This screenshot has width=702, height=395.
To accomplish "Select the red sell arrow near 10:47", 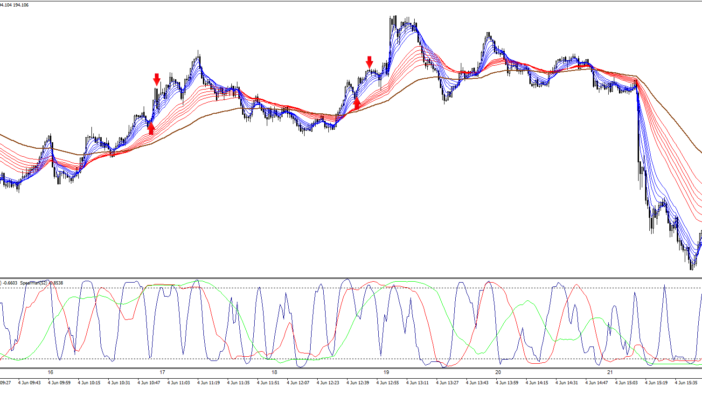I will (x=156, y=79).
